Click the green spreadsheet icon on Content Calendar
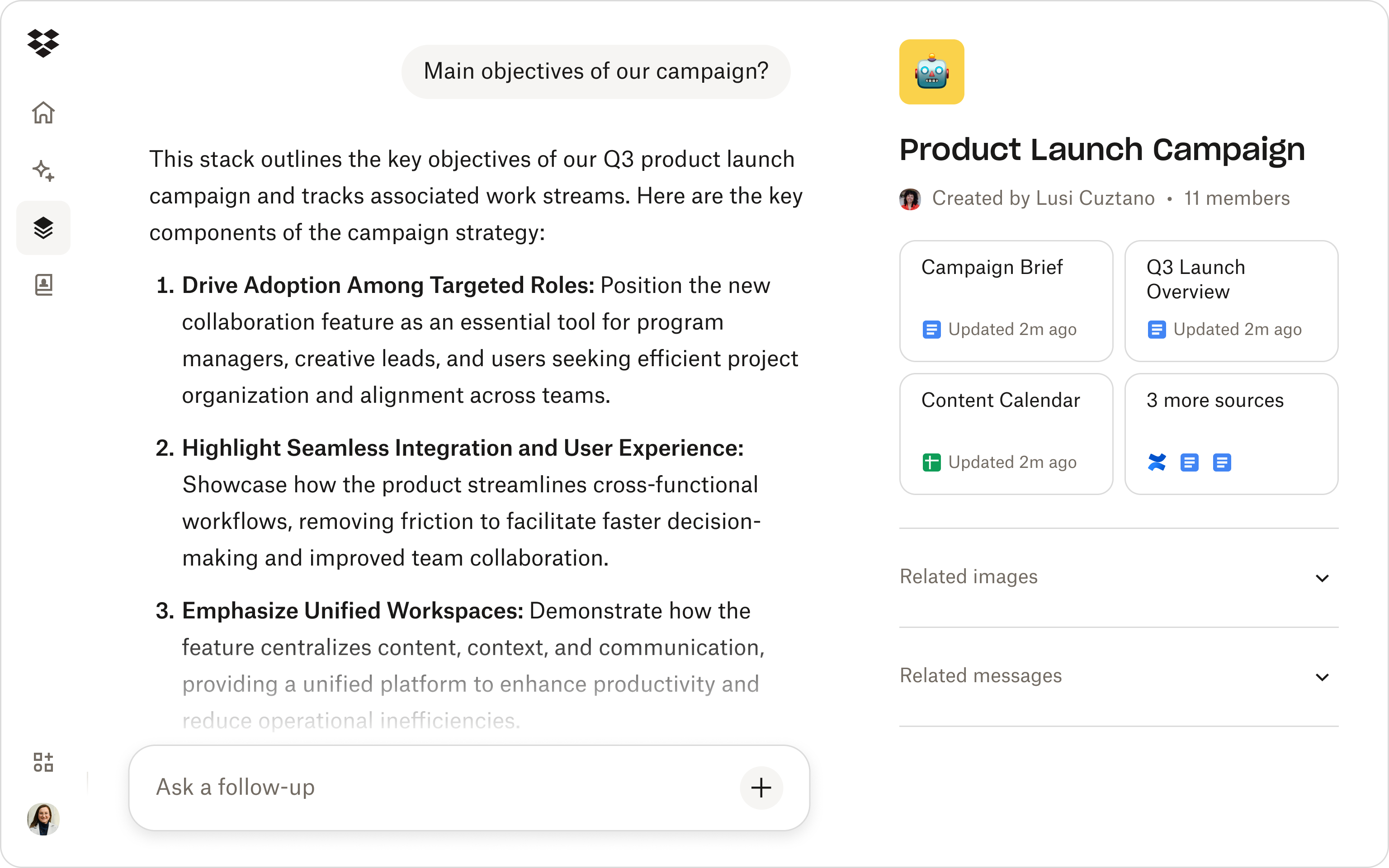The width and height of the screenshot is (1389, 868). coord(933,462)
